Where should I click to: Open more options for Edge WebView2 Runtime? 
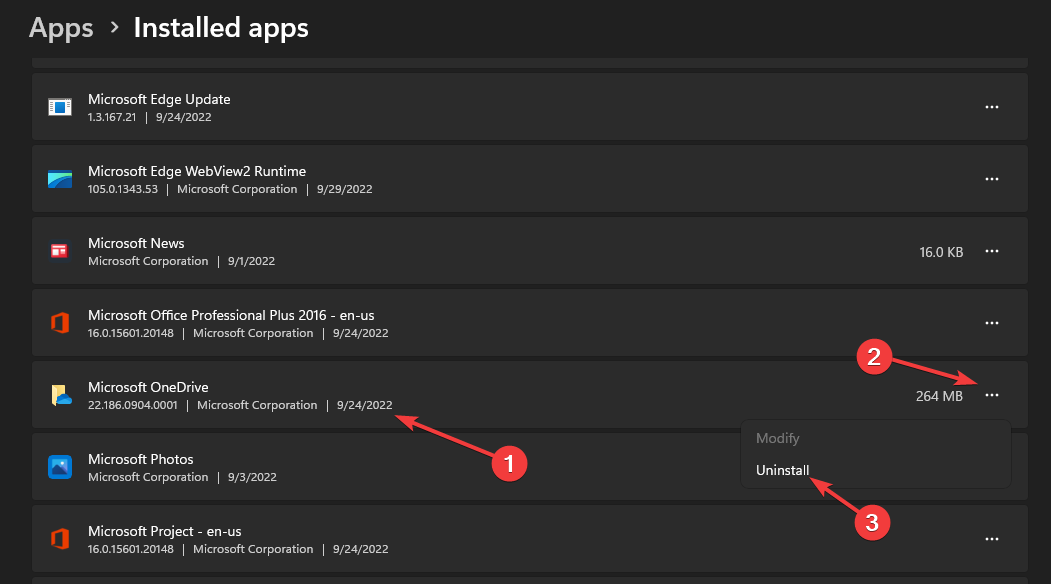tap(992, 179)
